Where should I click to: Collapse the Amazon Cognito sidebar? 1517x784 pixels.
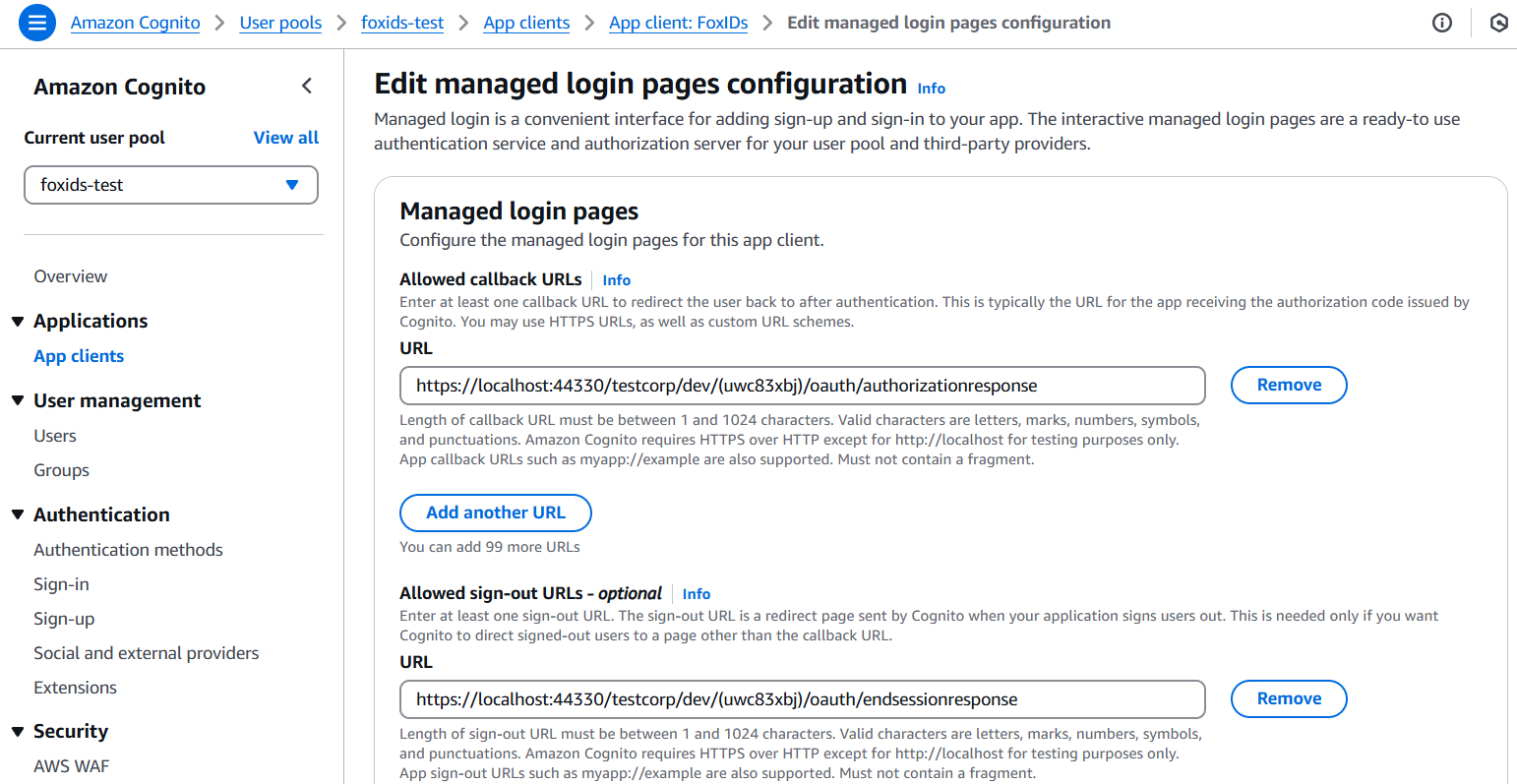tap(306, 86)
